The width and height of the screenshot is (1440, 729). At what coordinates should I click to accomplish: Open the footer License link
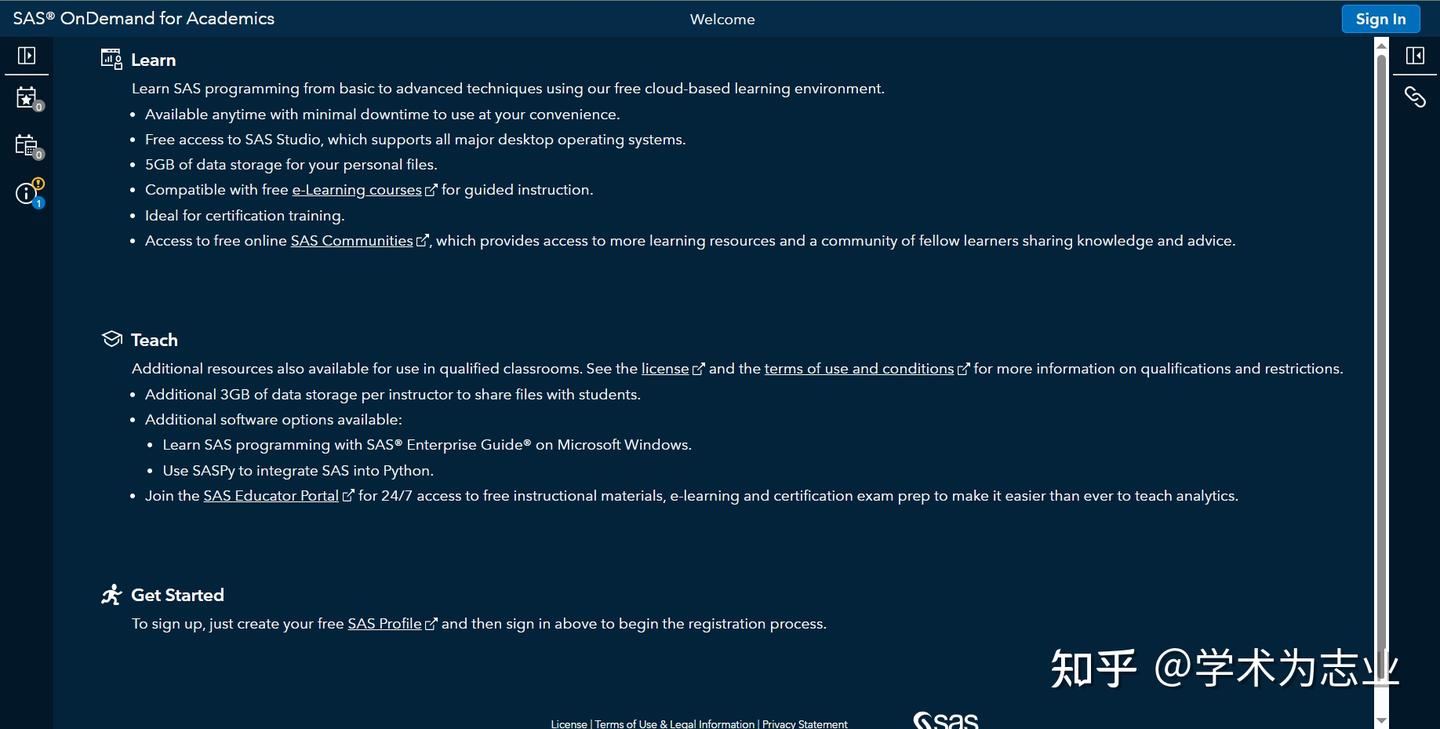click(569, 724)
